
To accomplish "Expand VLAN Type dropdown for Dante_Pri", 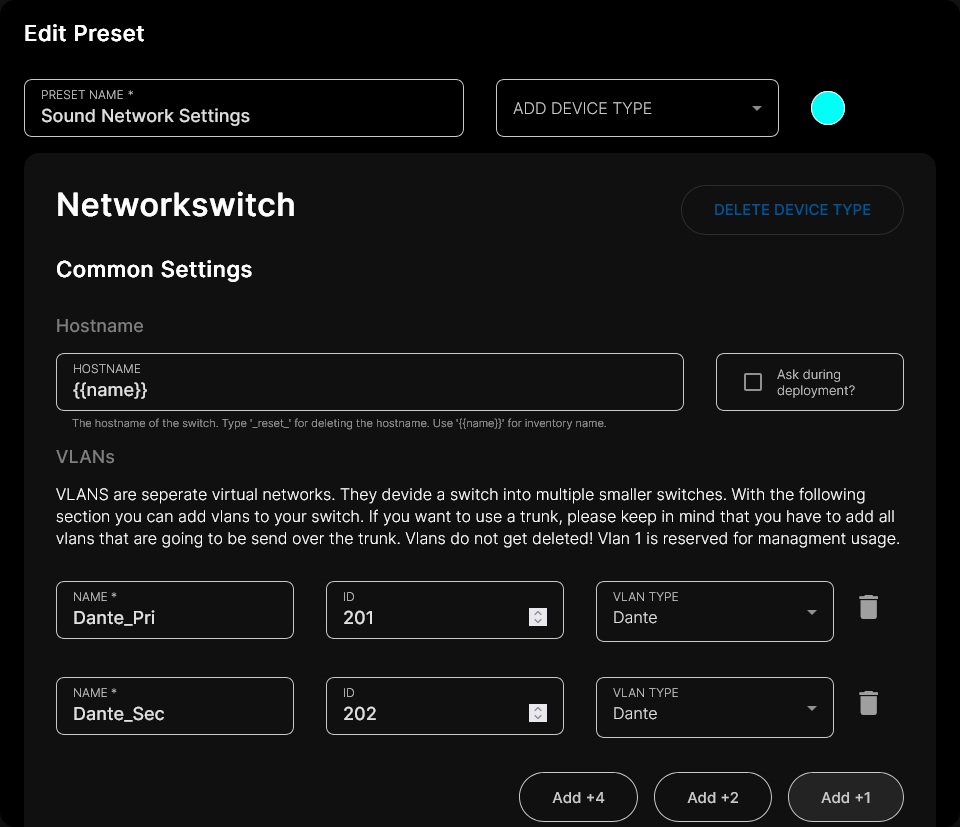I will point(714,611).
